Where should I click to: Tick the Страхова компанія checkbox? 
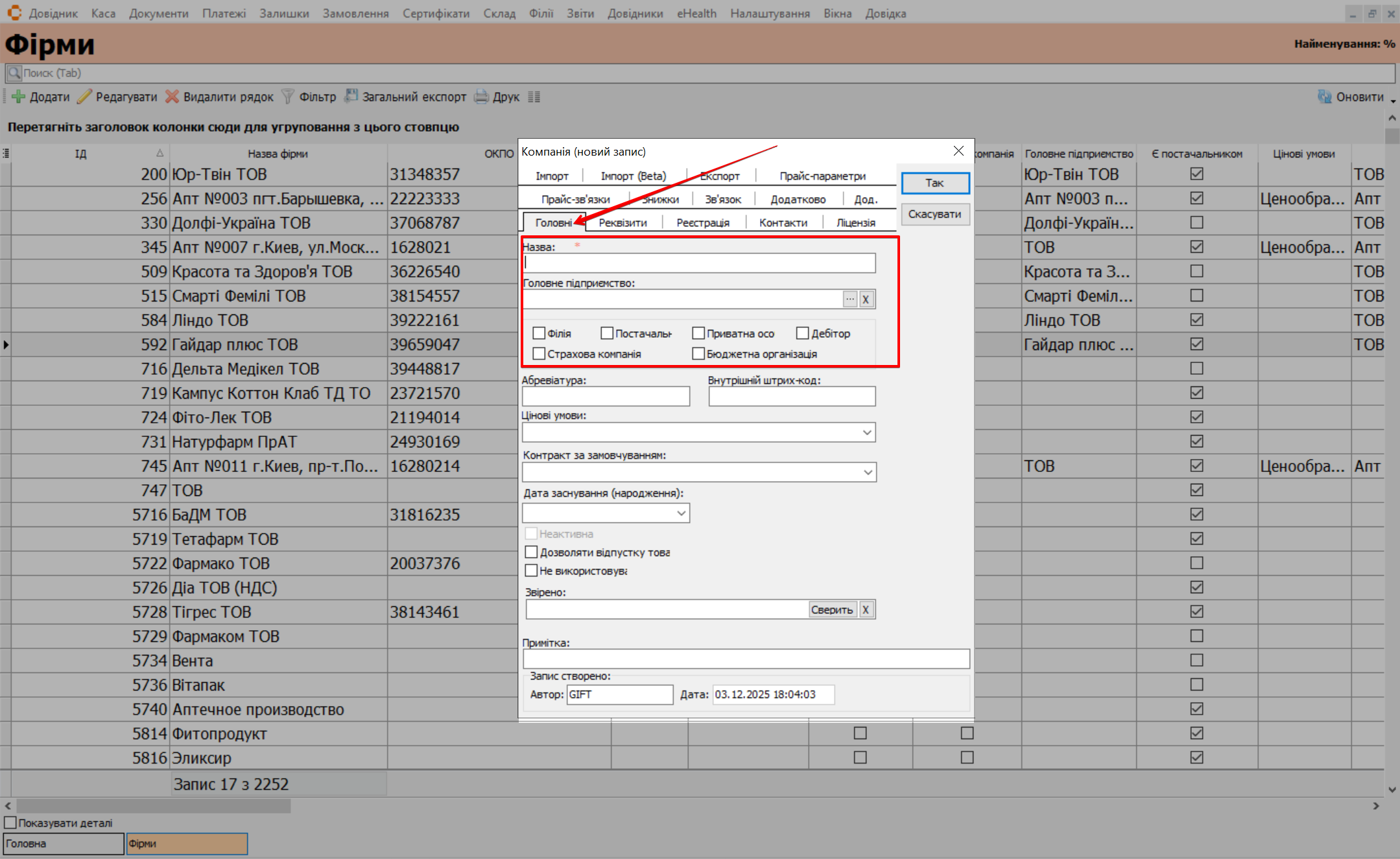click(x=539, y=354)
